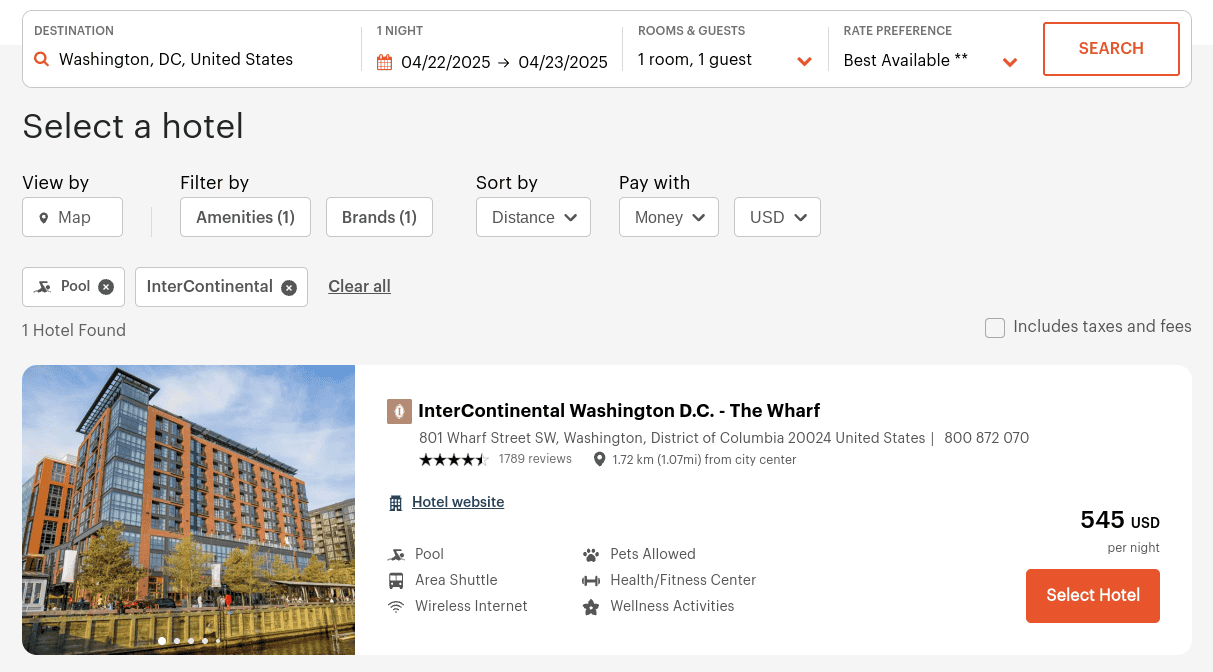Image resolution: width=1213 pixels, height=672 pixels.
Task: Click the hotel address 801 Wharf Street SW
Action: (x=672, y=438)
